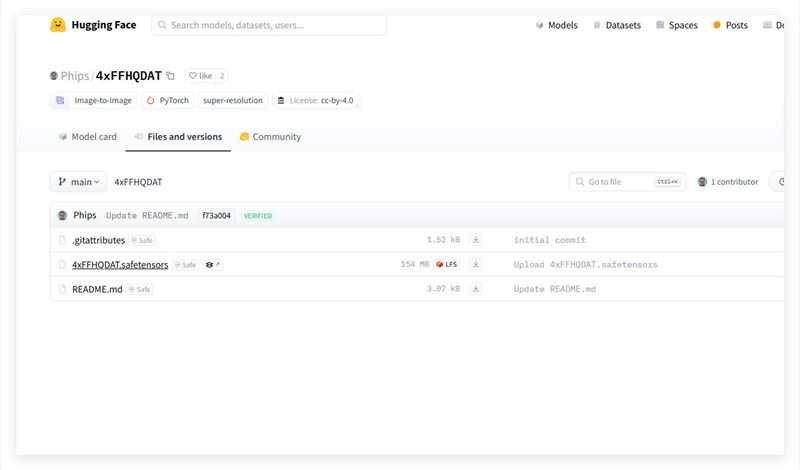Focus the Search models, datasets, users field
The width and height of the screenshot is (800, 470).
tap(268, 25)
